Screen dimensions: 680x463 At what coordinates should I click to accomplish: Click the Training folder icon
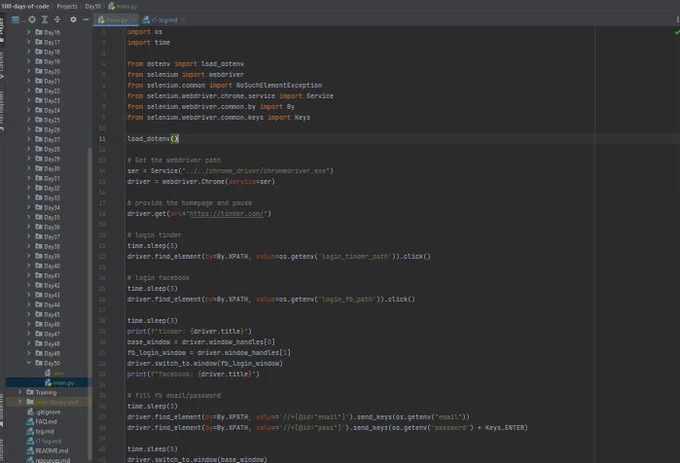(x=30, y=392)
